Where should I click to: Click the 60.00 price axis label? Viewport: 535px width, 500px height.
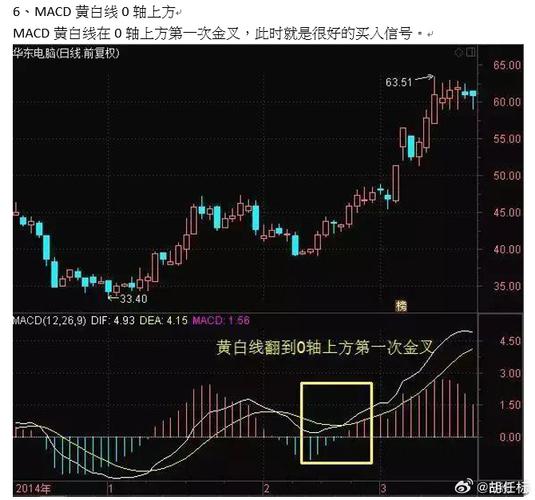point(507,102)
